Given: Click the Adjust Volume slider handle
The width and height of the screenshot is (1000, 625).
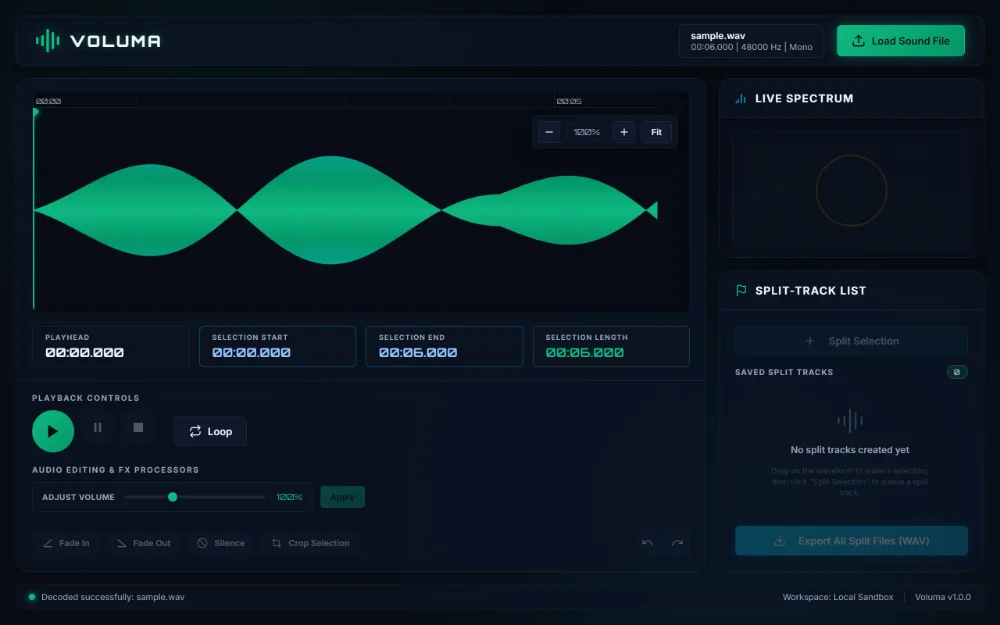Looking at the screenshot, I should [x=172, y=497].
